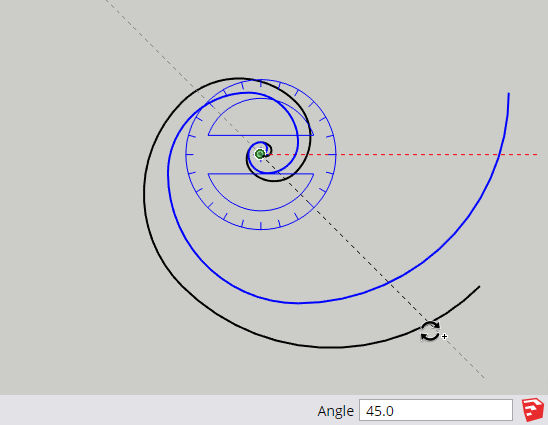Pick the outer end of the blue spiral
Screen dimensions: 548x425
click(509, 94)
